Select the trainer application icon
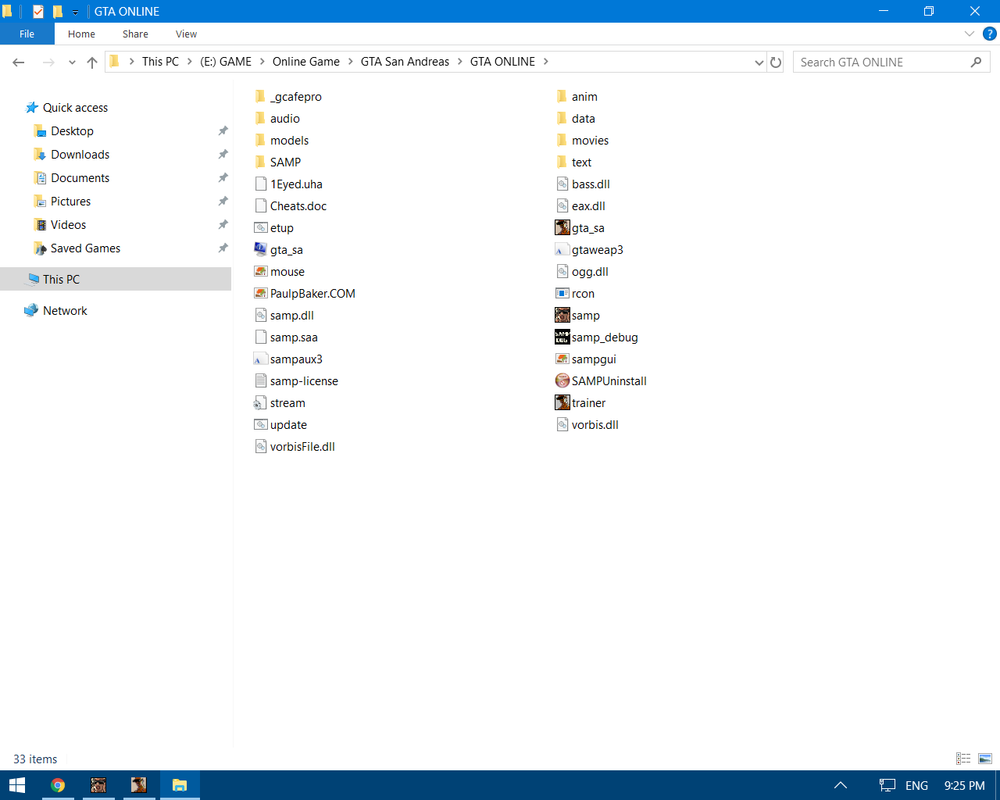Viewport: 1000px width, 800px height. (x=562, y=403)
